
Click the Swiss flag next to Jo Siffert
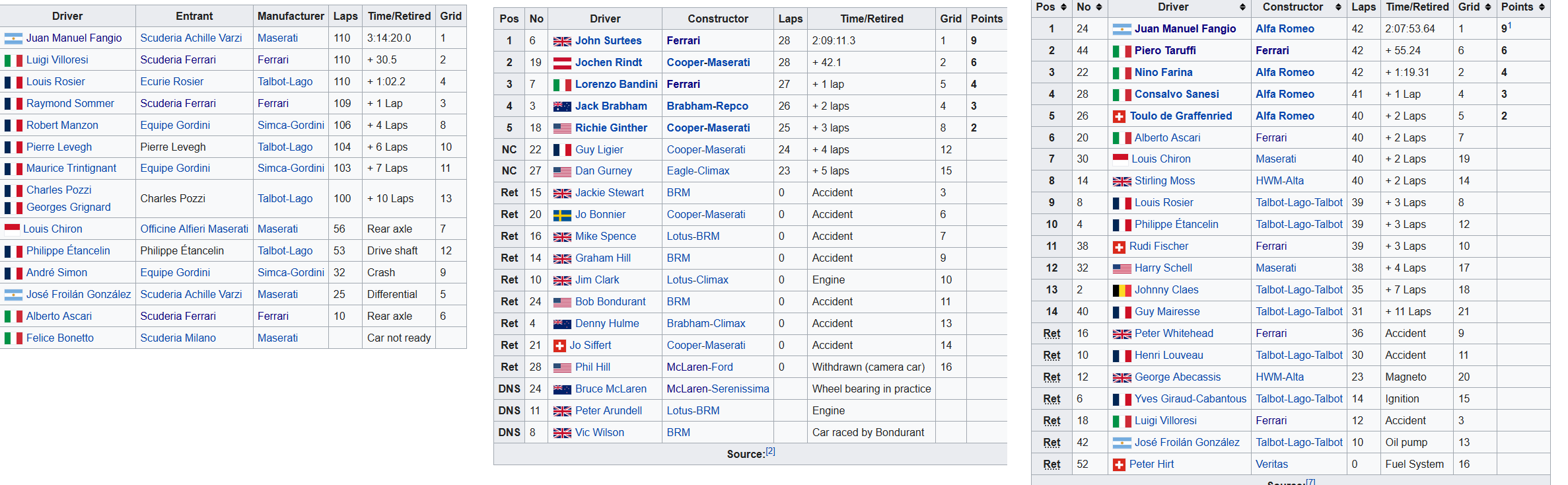click(559, 346)
